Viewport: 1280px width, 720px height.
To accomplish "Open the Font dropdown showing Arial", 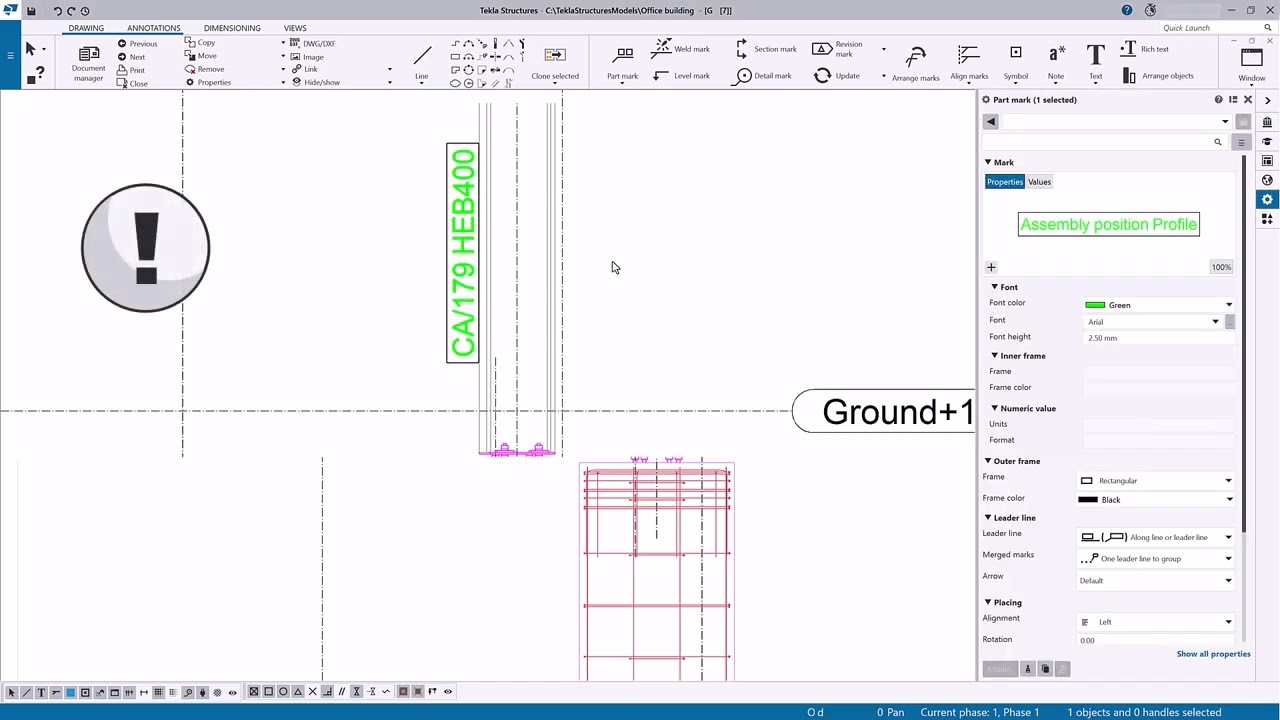I will point(1153,322).
